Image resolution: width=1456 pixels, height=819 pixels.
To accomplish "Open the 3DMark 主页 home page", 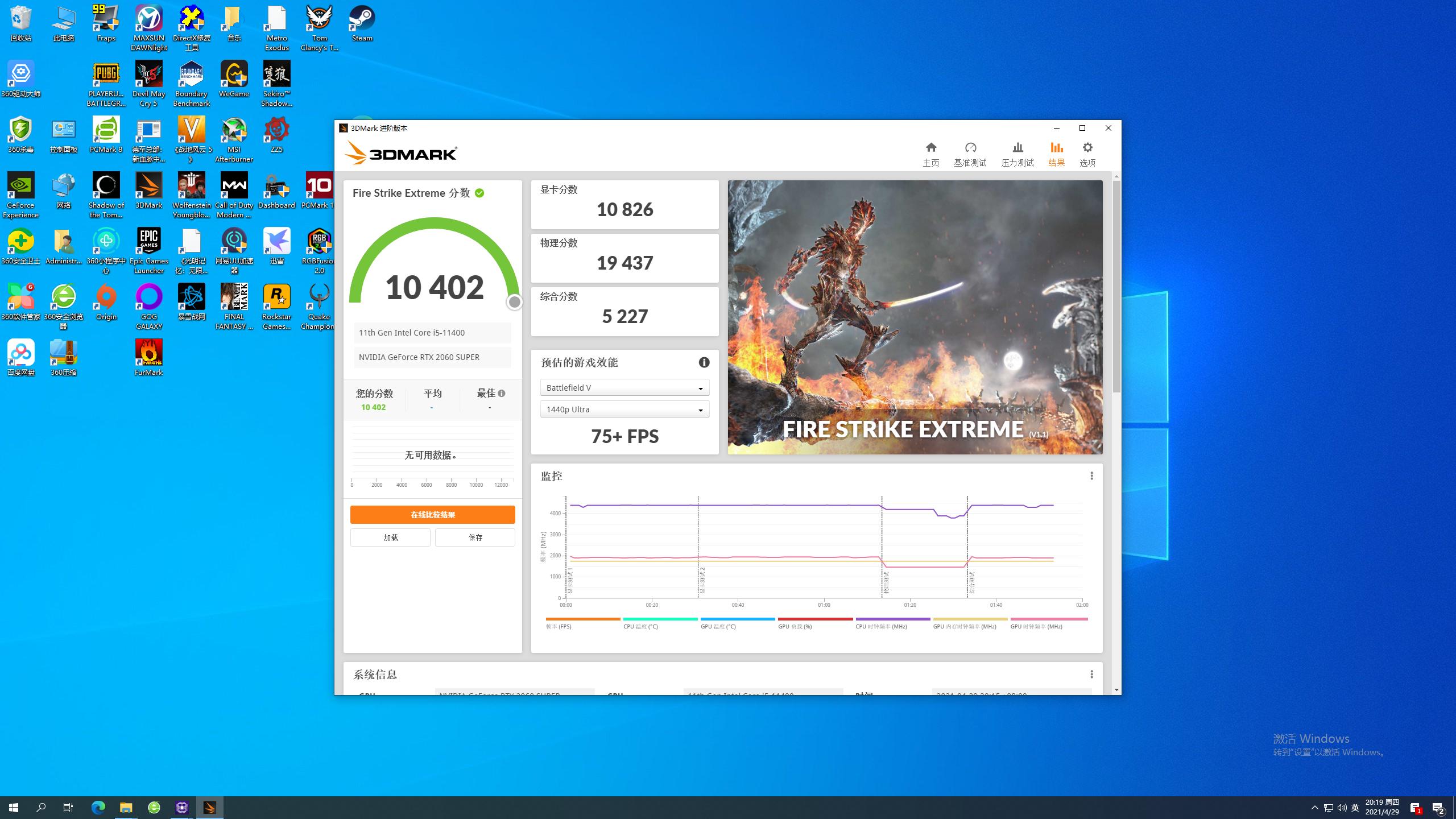I will 931,152.
